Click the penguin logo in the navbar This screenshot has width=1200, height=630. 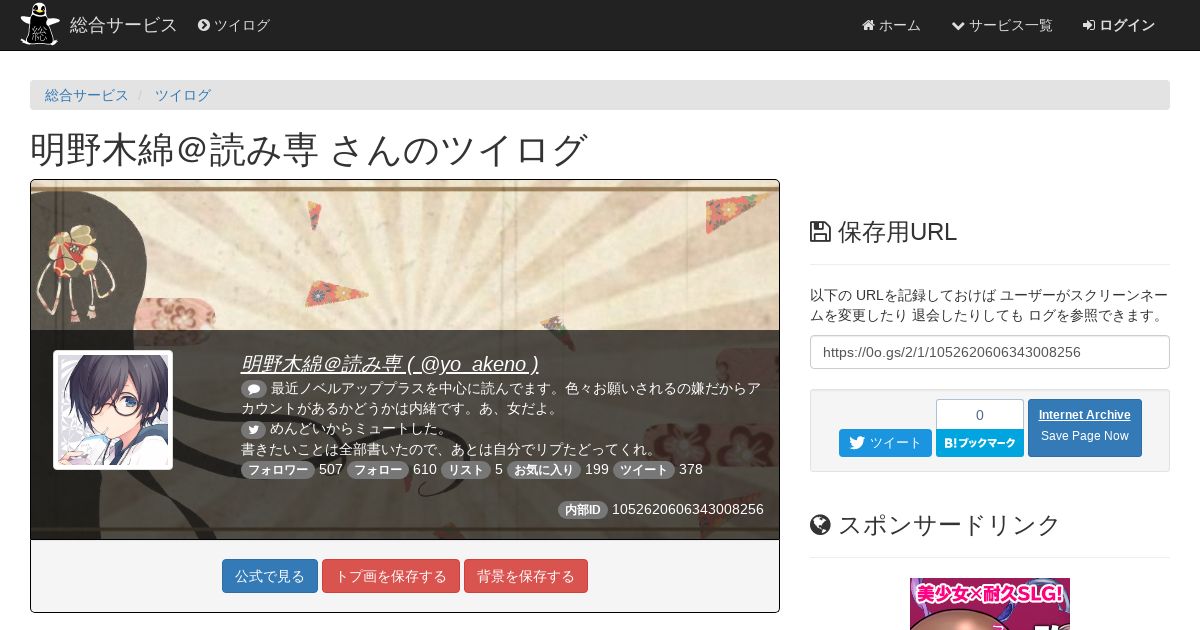click(x=39, y=25)
